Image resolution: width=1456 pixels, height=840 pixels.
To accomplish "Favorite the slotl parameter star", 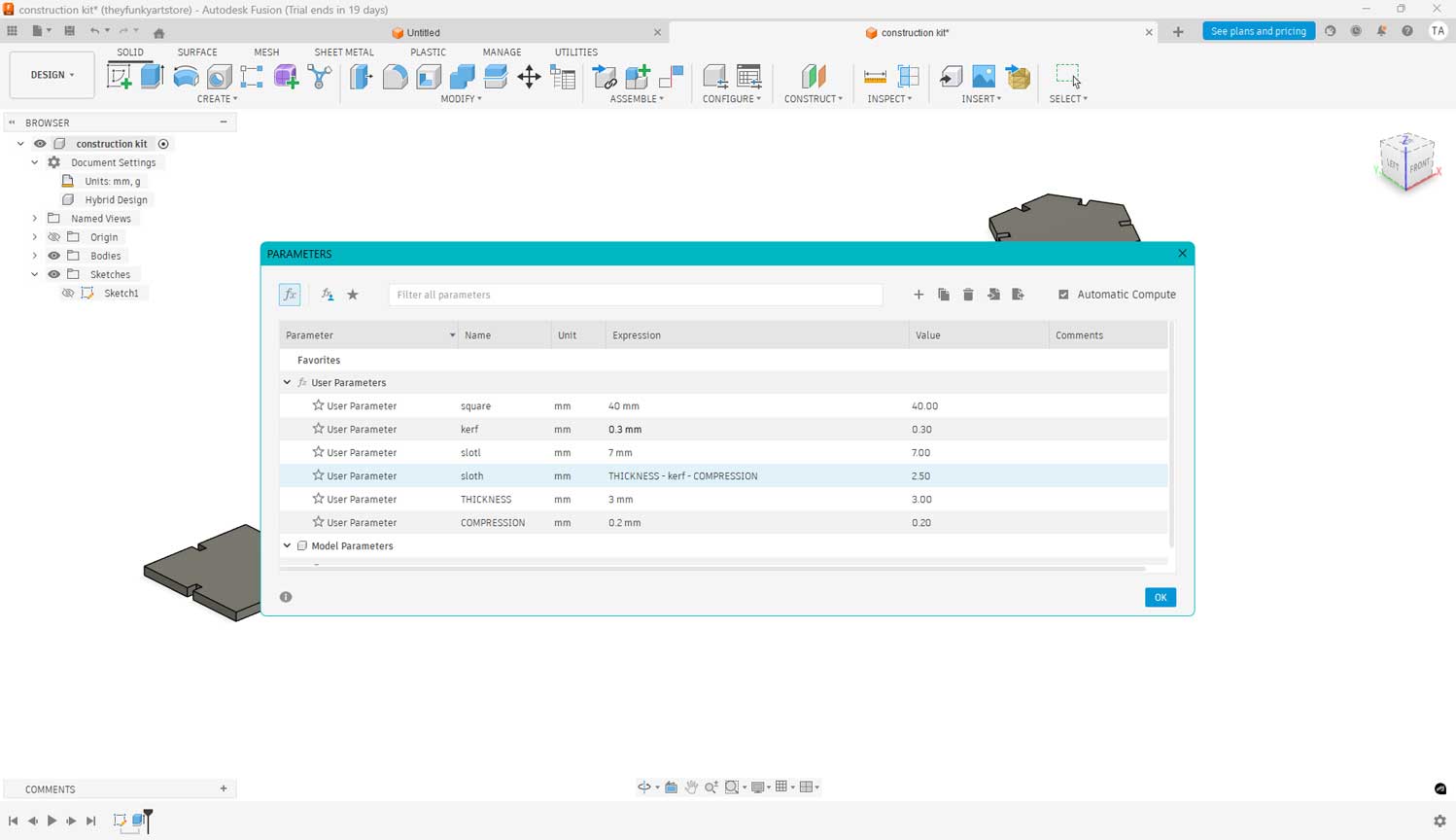I will tap(318, 452).
